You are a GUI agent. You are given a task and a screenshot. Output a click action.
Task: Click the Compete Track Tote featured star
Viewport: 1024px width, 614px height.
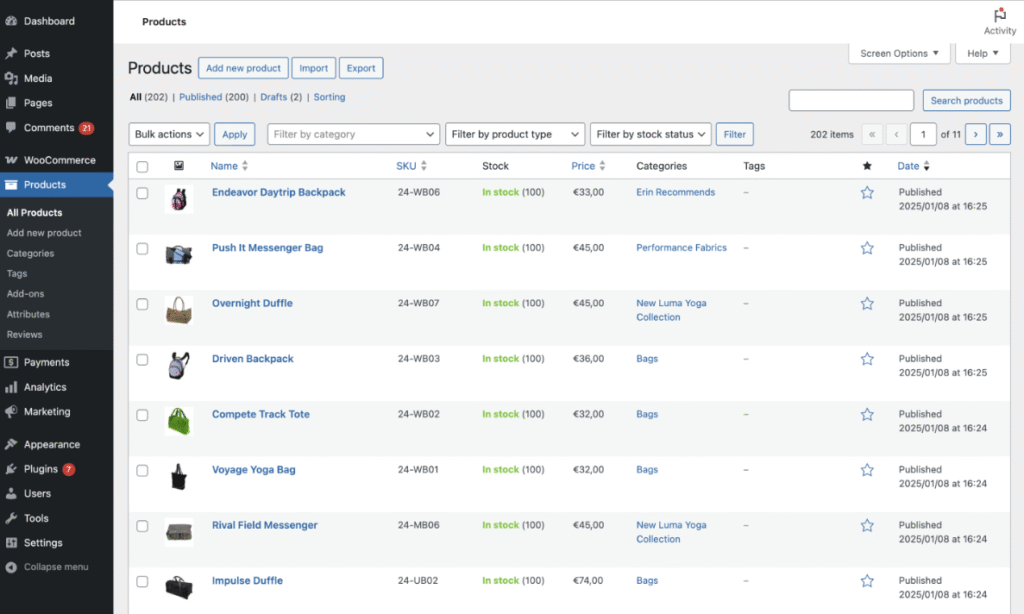click(x=867, y=415)
